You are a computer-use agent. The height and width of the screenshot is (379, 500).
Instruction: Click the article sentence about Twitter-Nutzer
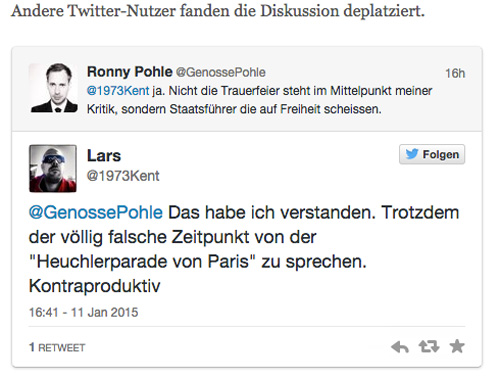point(218,11)
